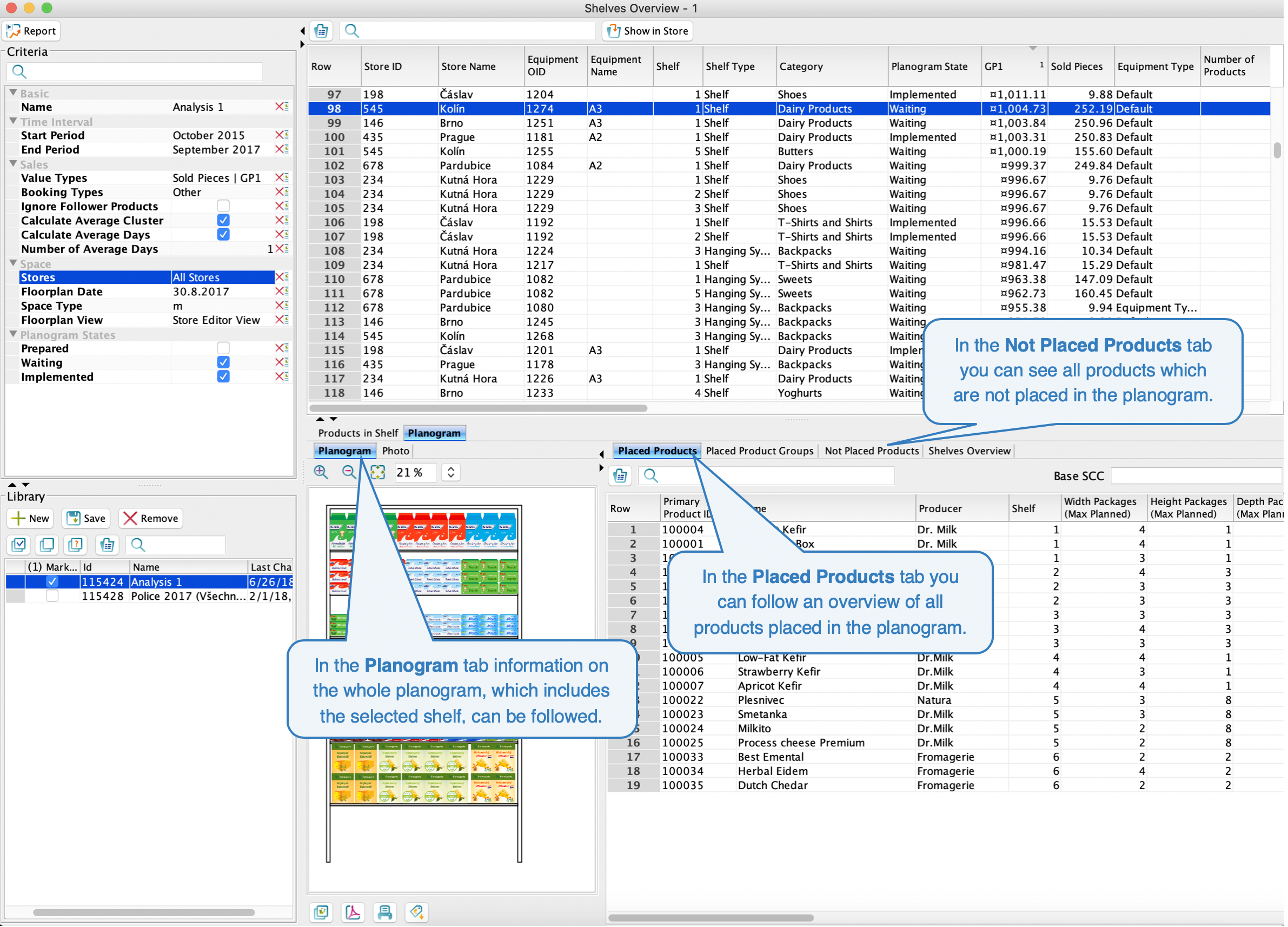Screen dimensions: 1288x927
Task: Click the print planogram icon
Action: point(386,913)
